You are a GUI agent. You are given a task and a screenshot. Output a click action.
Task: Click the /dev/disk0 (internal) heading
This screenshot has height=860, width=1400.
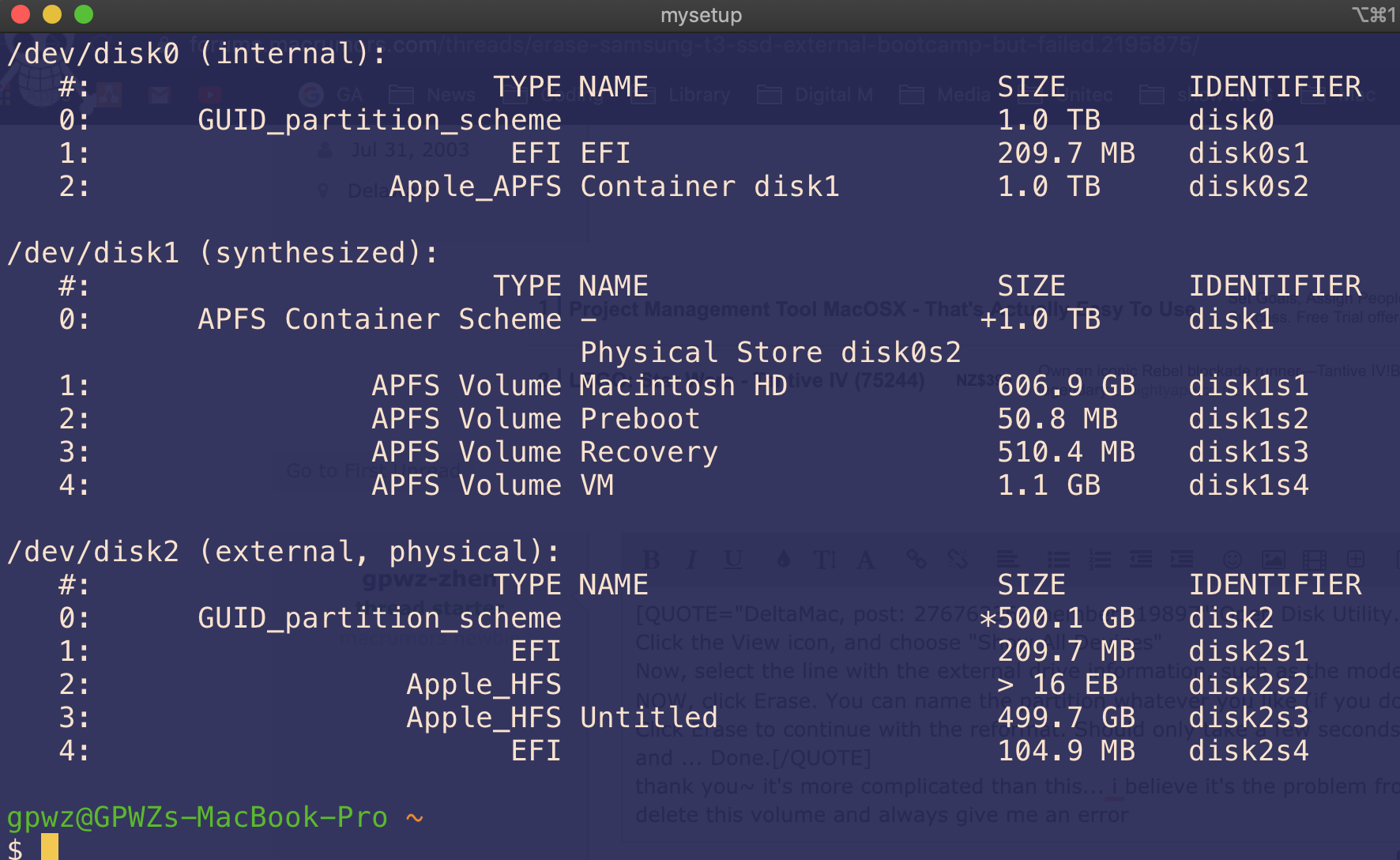pos(197,54)
